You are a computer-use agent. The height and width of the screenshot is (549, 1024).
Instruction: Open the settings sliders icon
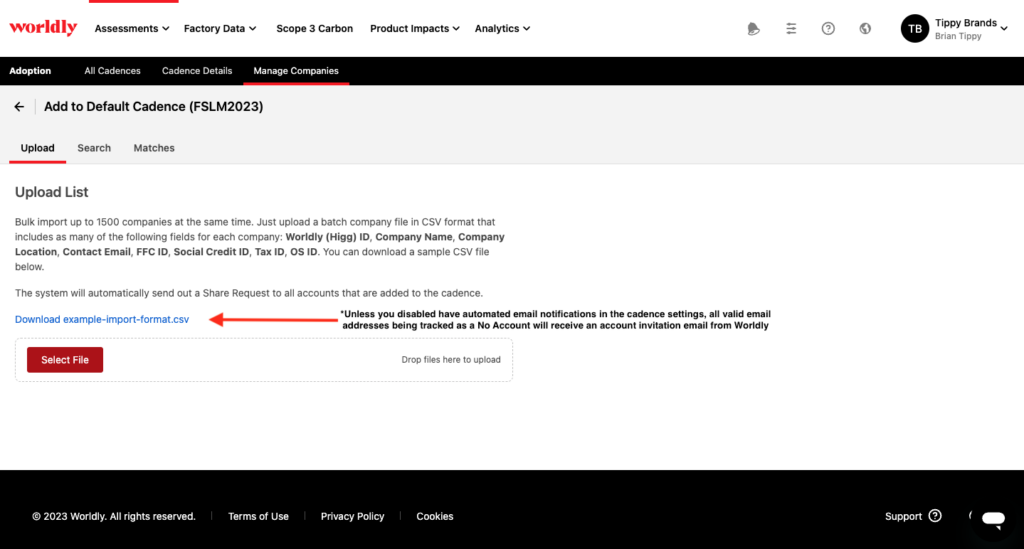coord(791,29)
